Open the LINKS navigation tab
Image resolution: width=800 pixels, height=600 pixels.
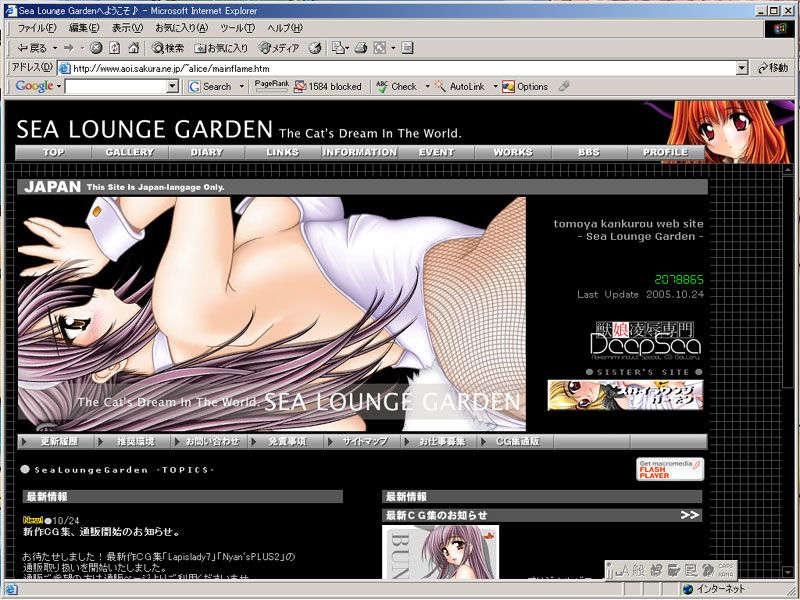tap(283, 152)
